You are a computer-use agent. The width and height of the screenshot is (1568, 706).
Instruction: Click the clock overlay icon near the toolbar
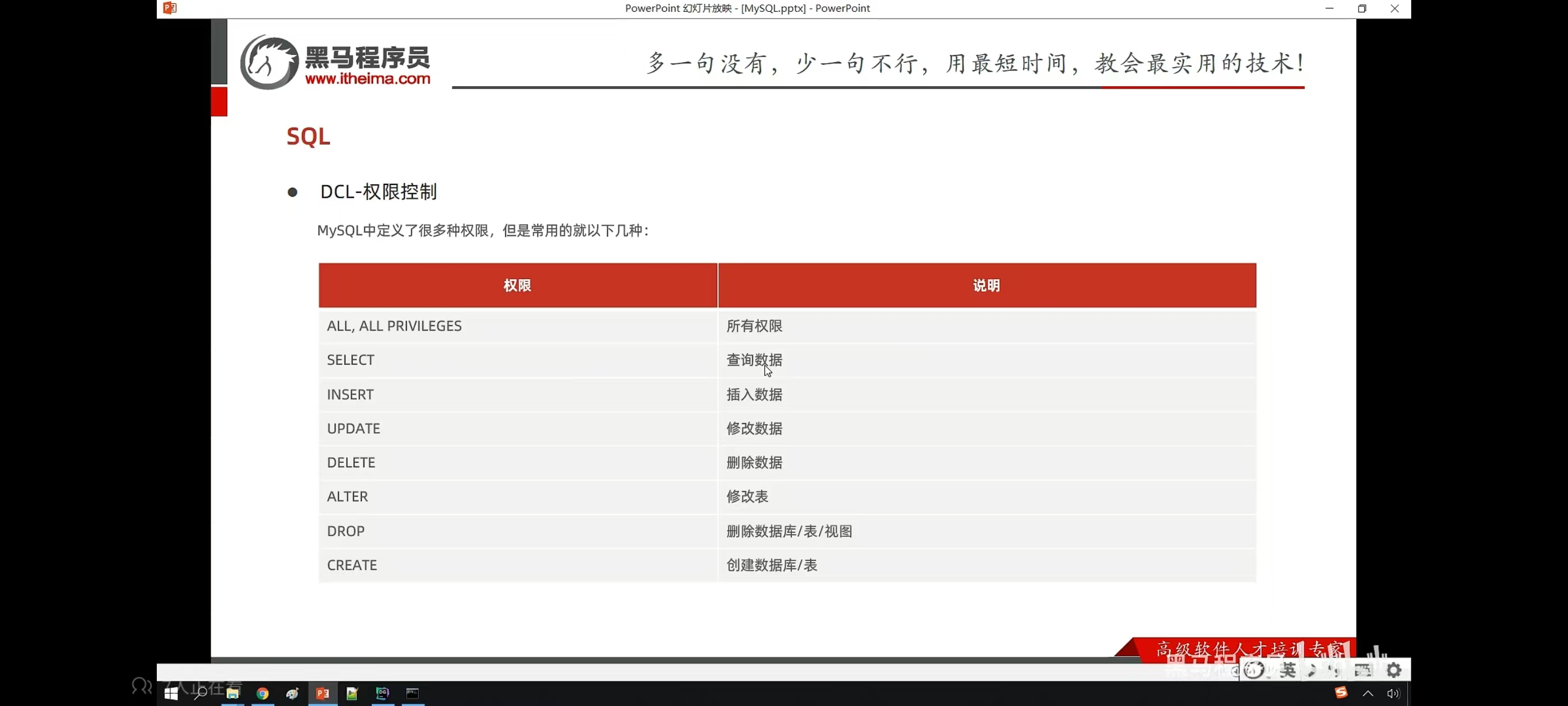(1254, 670)
